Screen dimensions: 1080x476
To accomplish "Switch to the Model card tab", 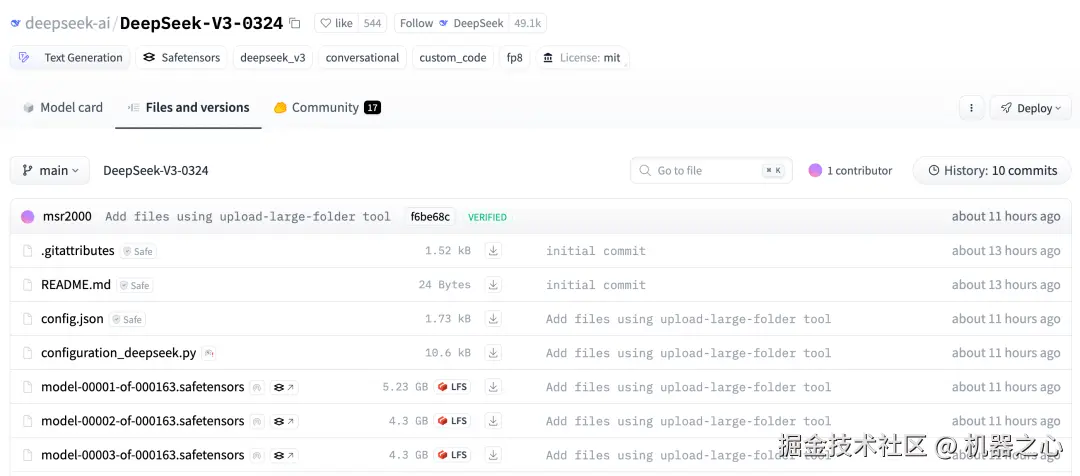I will click(x=63, y=107).
